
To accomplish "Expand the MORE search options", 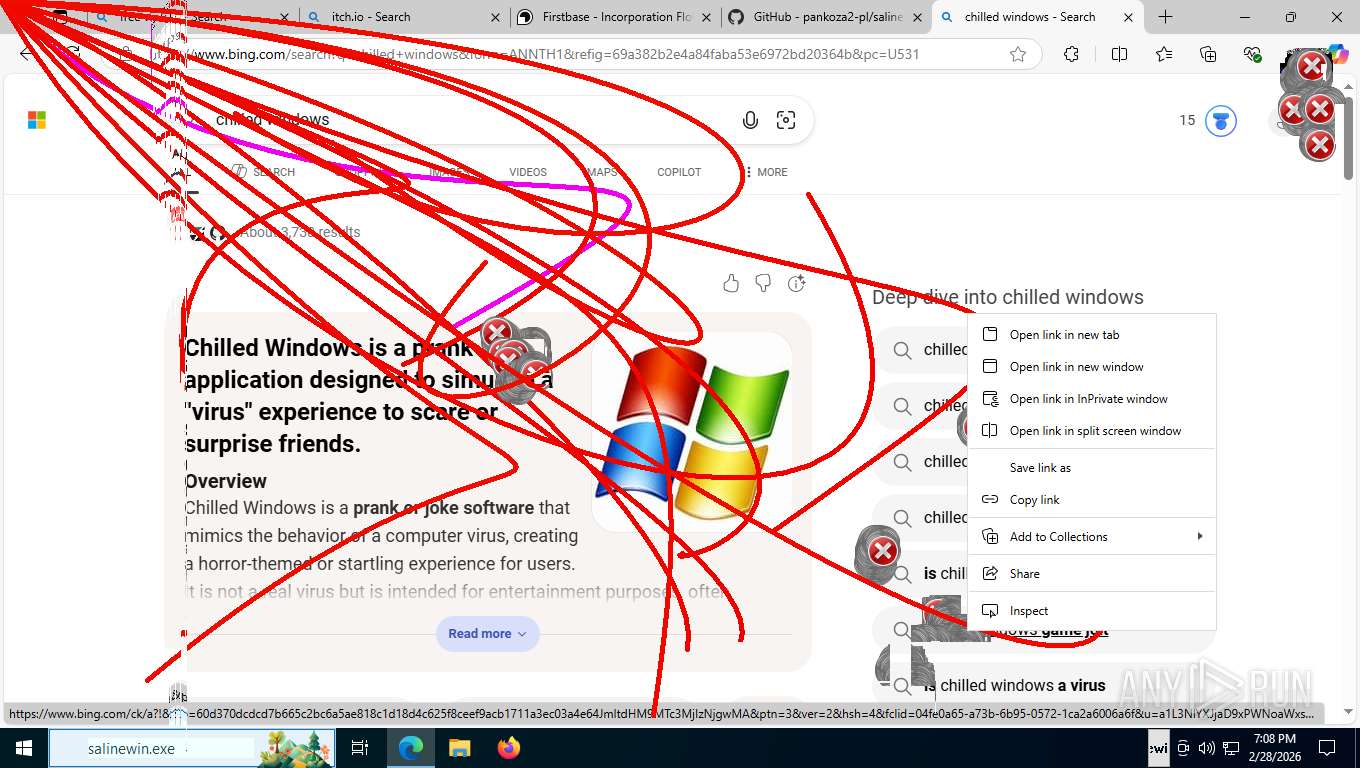I will pyautogui.click(x=766, y=172).
